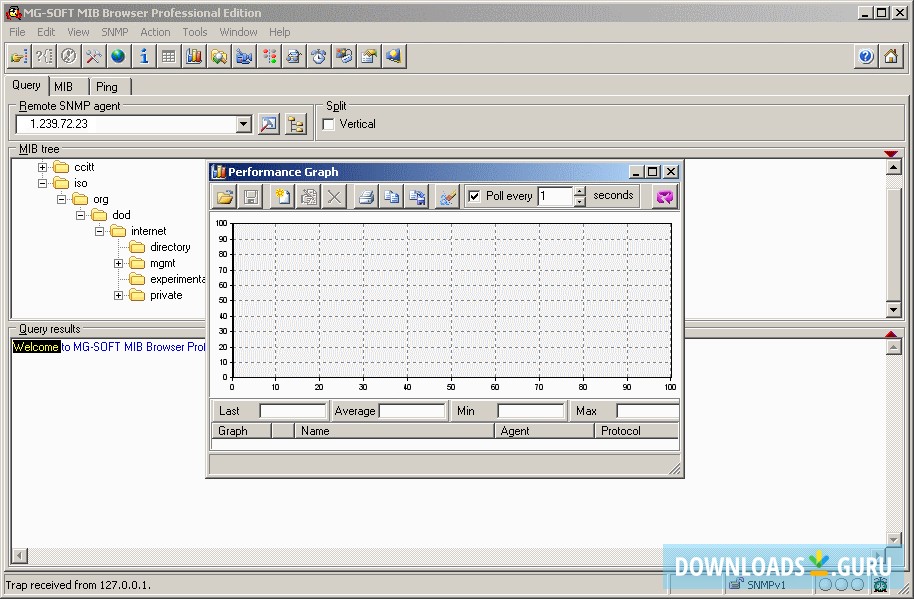
Task: Expand the ccitt tree node
Action: click(x=42, y=167)
